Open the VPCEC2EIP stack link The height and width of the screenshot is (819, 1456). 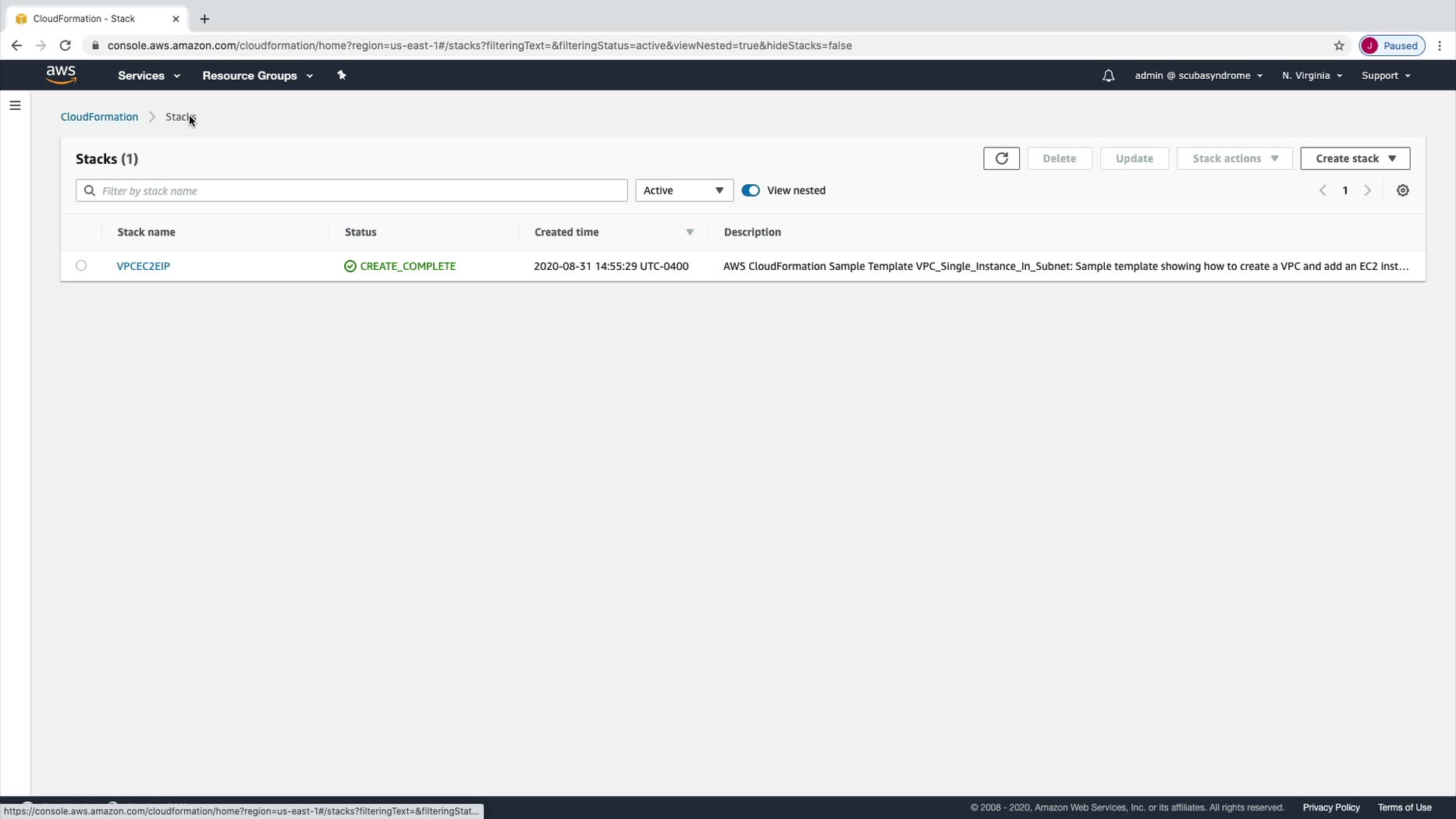tap(144, 266)
